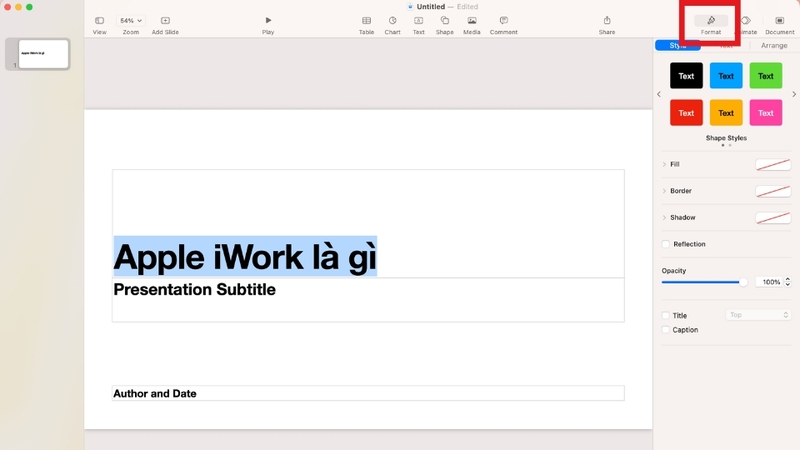Apply the black Text shape style
Image resolution: width=800 pixels, height=450 pixels.
(x=686, y=76)
